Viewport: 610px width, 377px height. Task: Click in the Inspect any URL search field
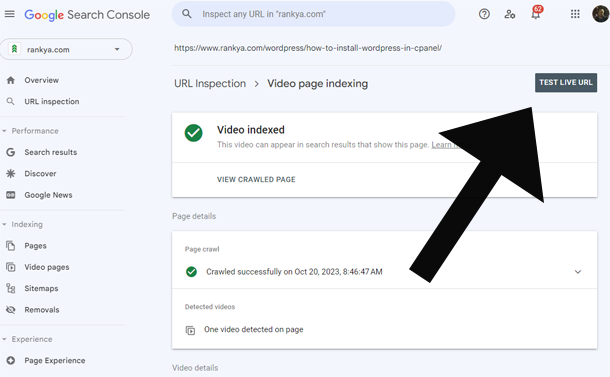click(x=313, y=14)
